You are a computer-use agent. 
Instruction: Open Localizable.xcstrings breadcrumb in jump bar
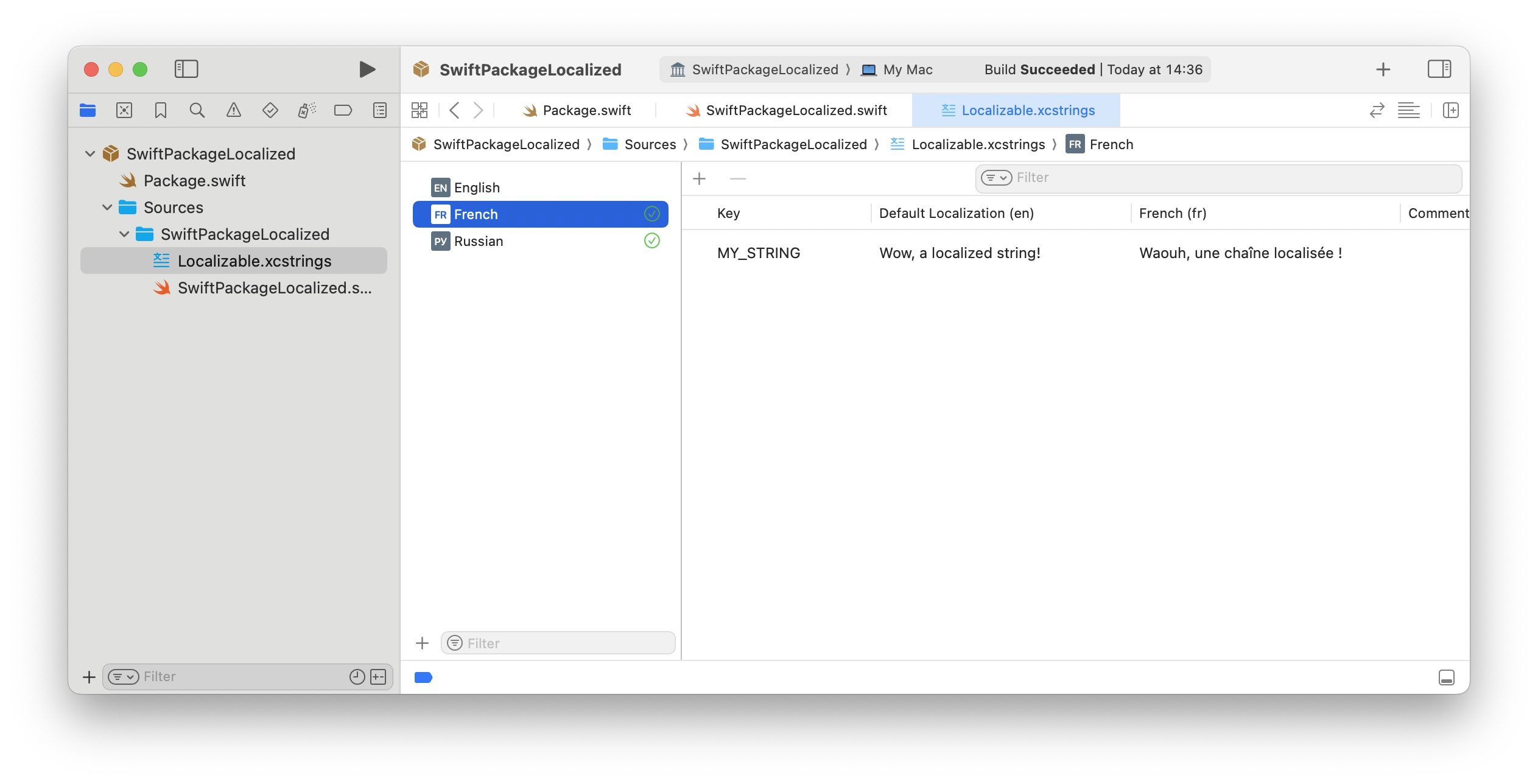pyautogui.click(x=967, y=144)
